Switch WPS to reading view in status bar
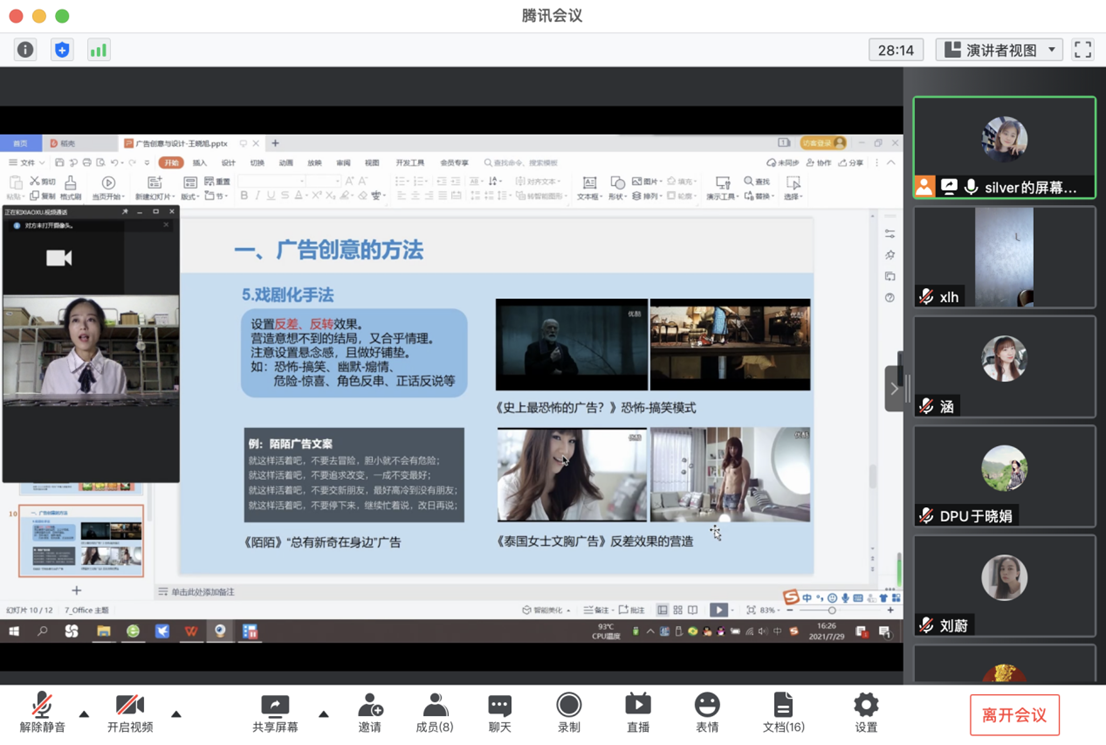 693,610
